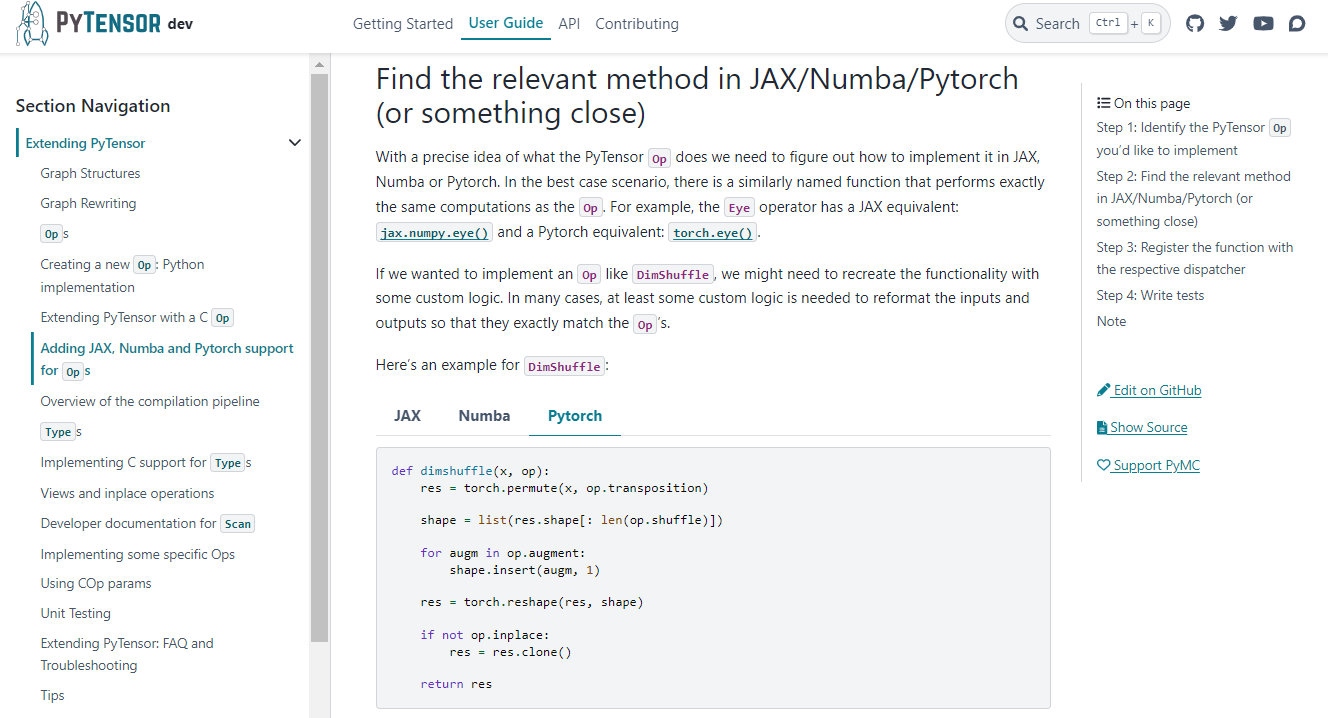Switch to the Numba tab
The image size is (1328, 718).
(x=484, y=415)
